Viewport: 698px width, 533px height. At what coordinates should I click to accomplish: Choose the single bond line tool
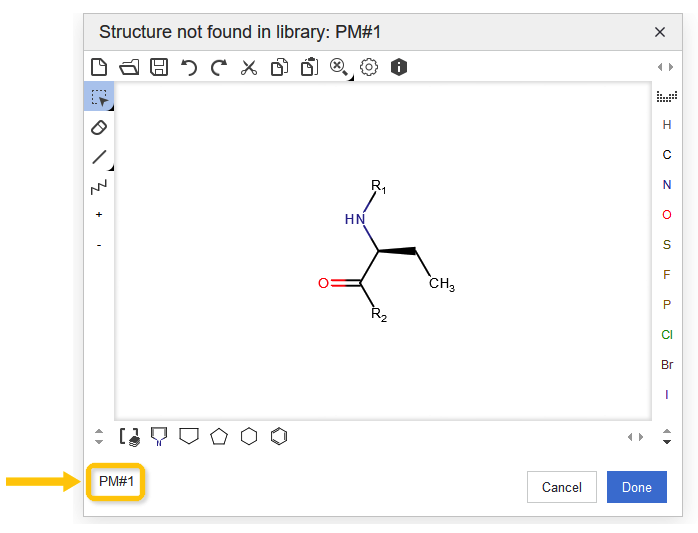tap(99, 157)
